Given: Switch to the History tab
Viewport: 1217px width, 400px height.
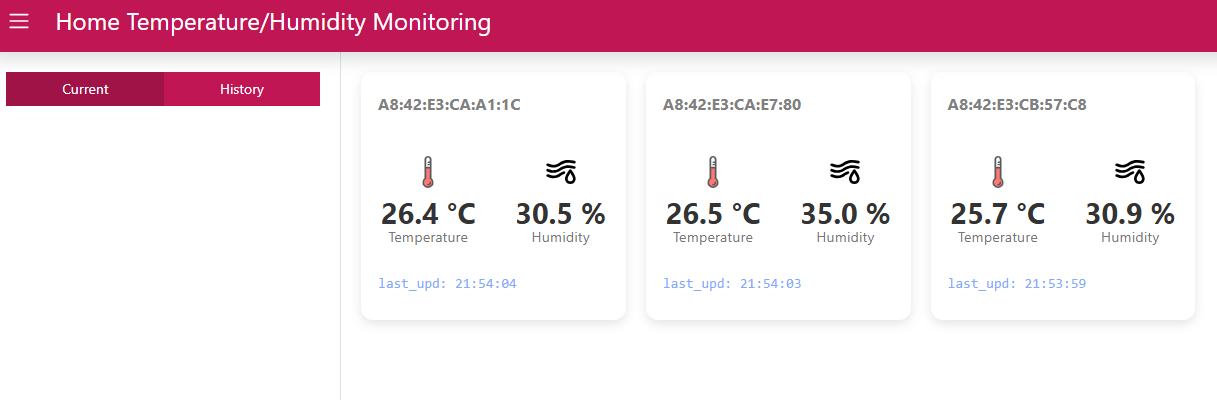Looking at the screenshot, I should click(x=242, y=89).
